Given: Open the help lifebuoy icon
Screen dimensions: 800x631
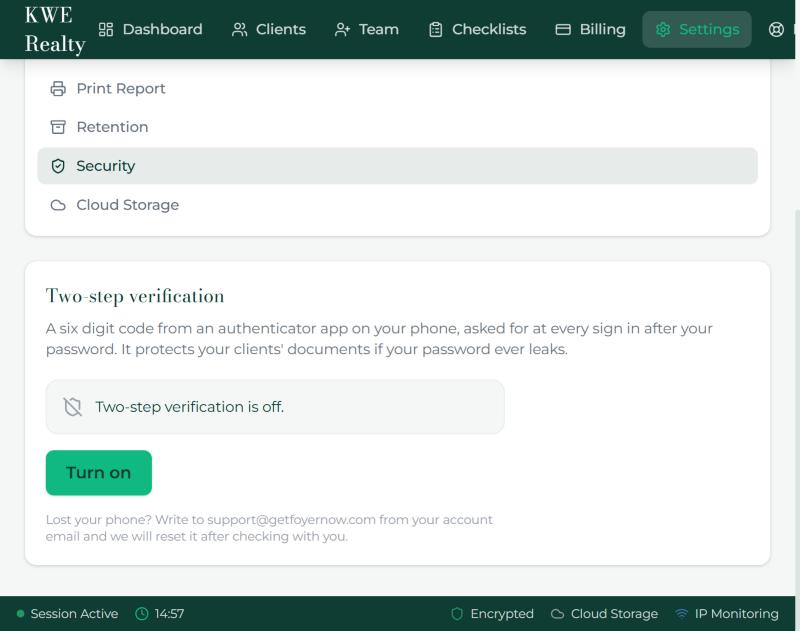Looking at the screenshot, I should tap(776, 30).
